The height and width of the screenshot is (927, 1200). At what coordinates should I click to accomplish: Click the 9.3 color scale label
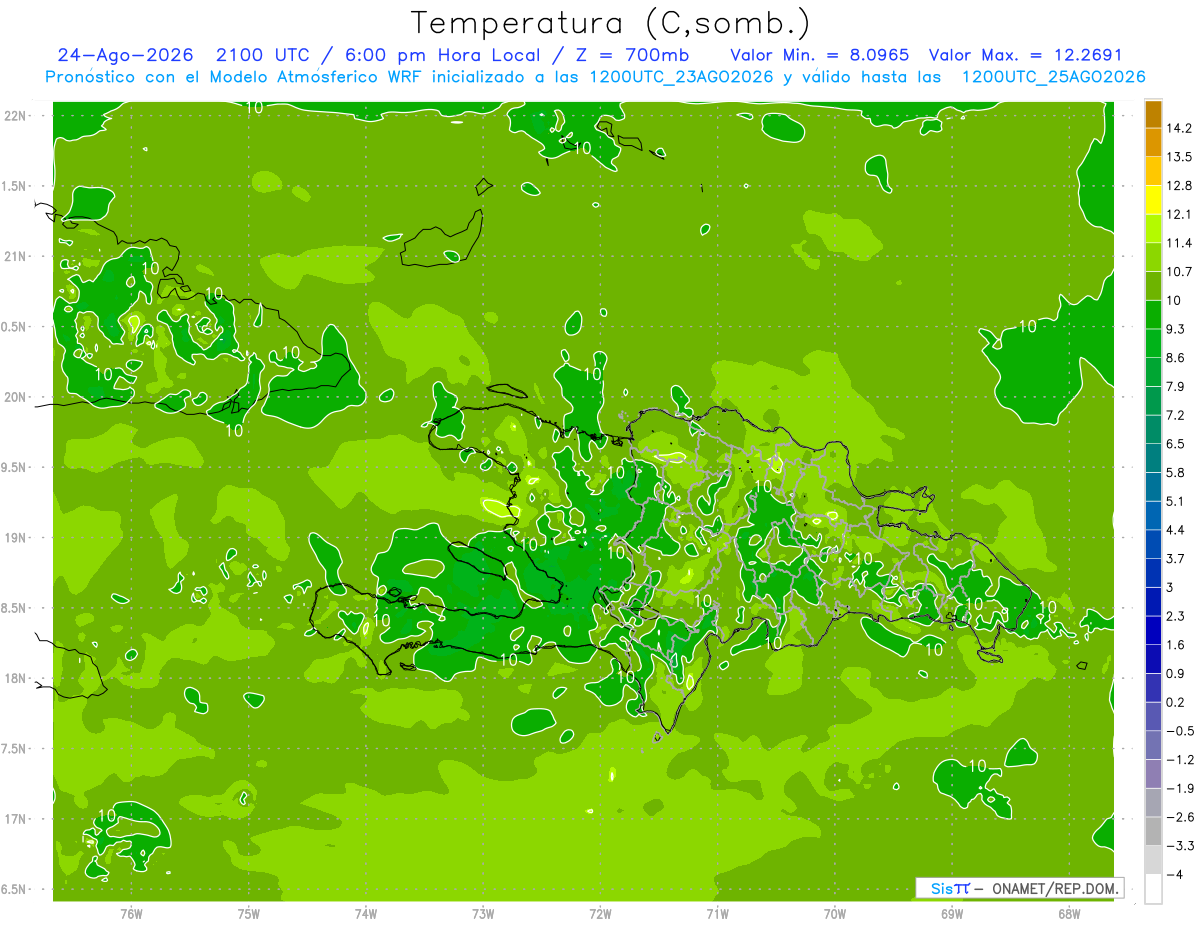coord(1176,329)
